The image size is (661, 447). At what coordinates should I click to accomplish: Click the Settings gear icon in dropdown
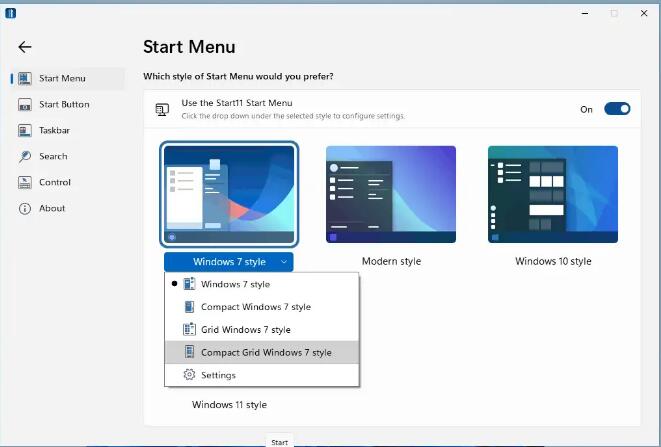(x=189, y=374)
